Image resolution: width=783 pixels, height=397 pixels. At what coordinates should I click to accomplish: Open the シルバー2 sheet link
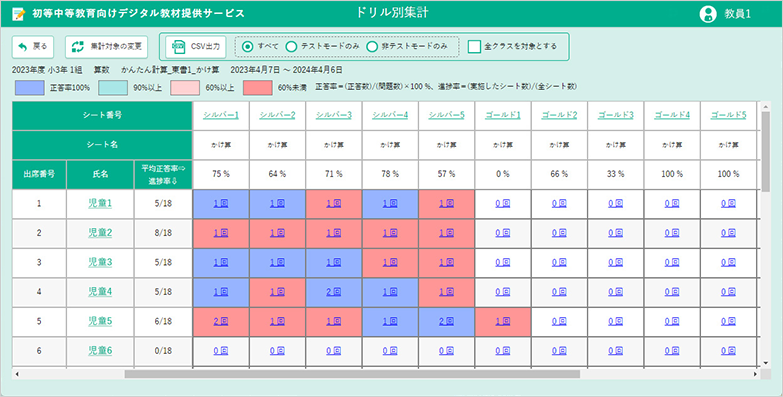pos(277,115)
